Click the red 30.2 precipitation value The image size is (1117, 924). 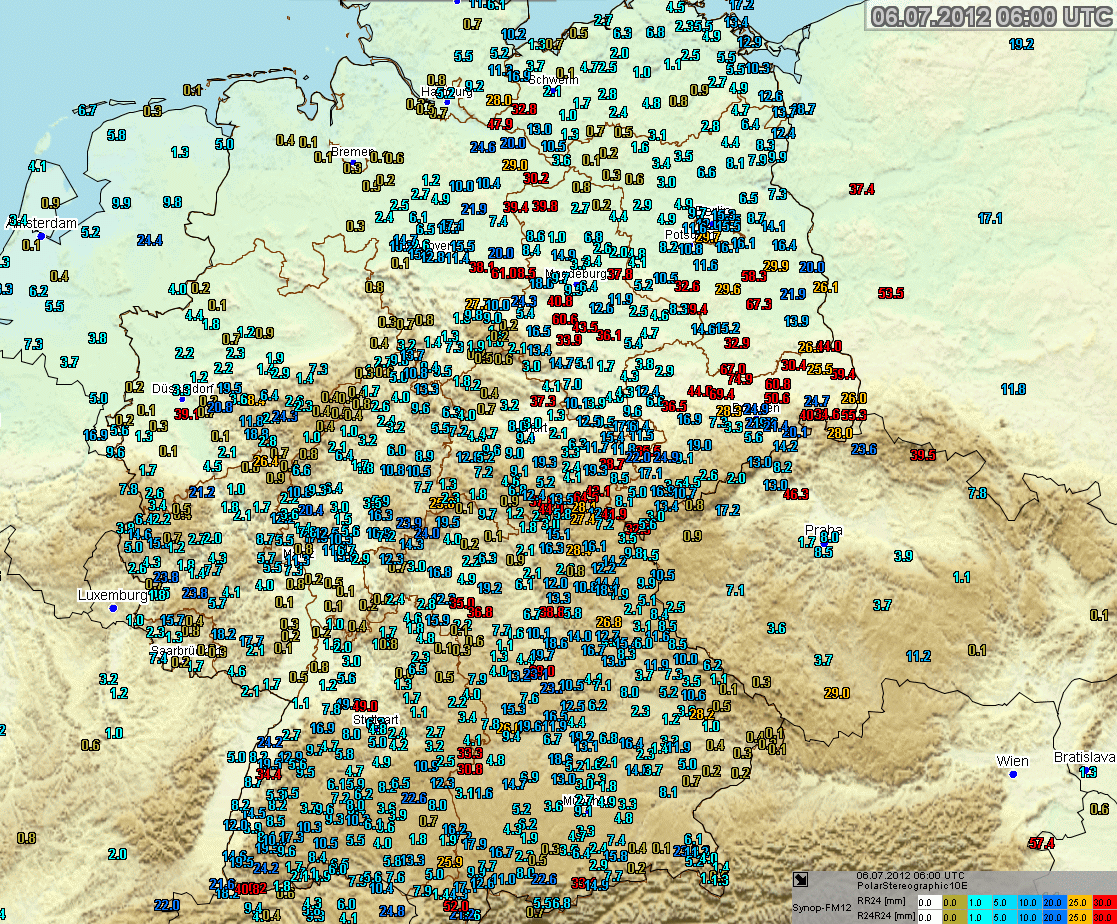[x=536, y=178]
